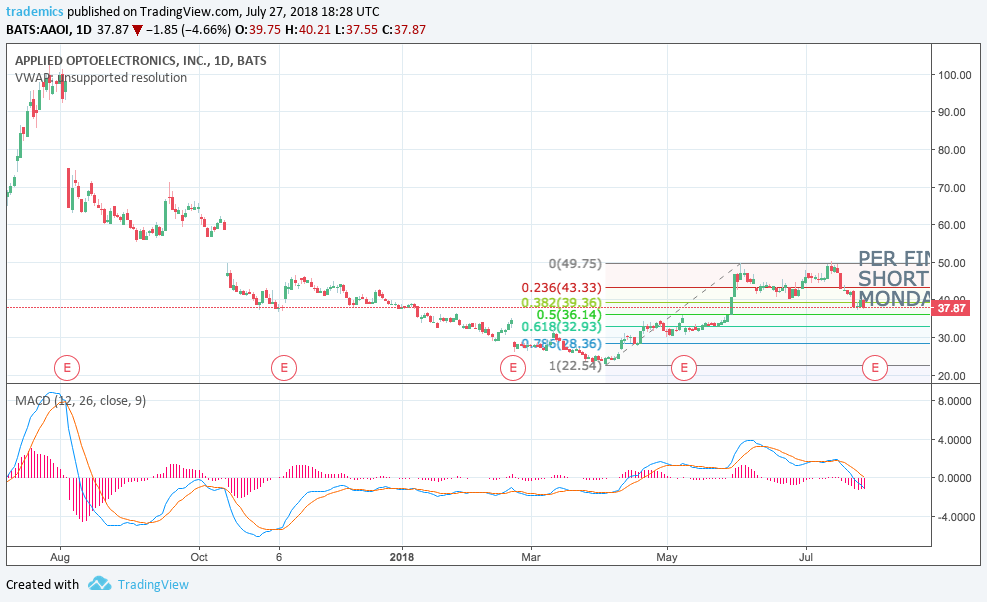
Task: Click the PER FIN annotation text on chart
Action: coord(894,258)
